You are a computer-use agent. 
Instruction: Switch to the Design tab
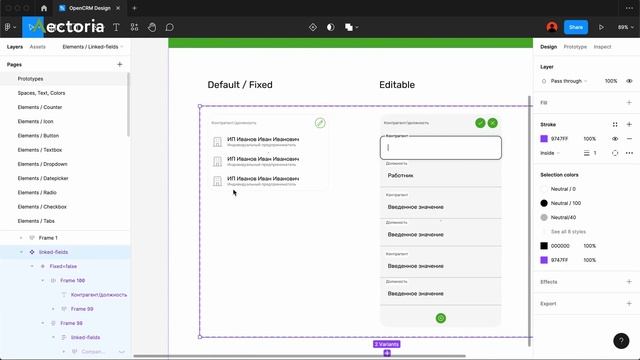548,47
